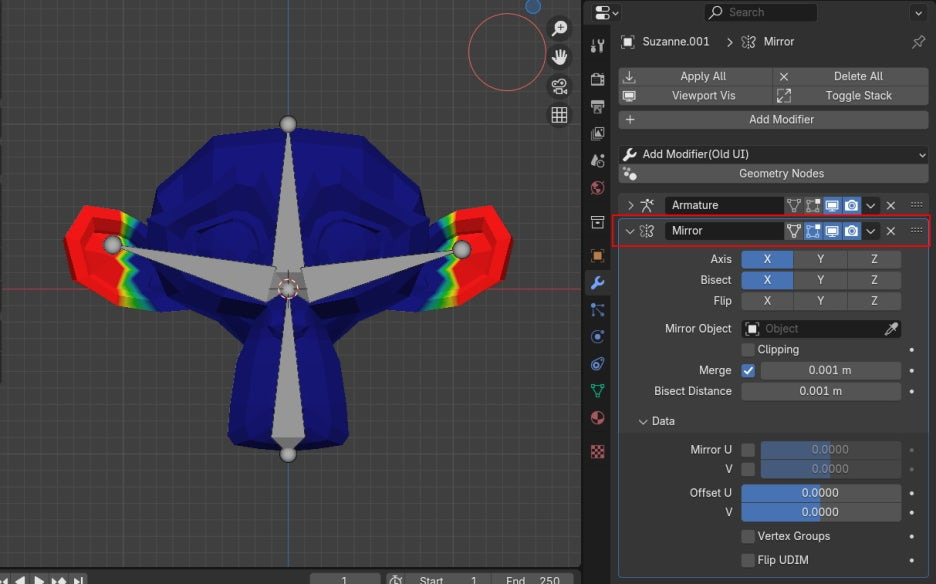The image size is (936, 584).
Task: Click the Toggle Stack button
Action: (x=851, y=96)
